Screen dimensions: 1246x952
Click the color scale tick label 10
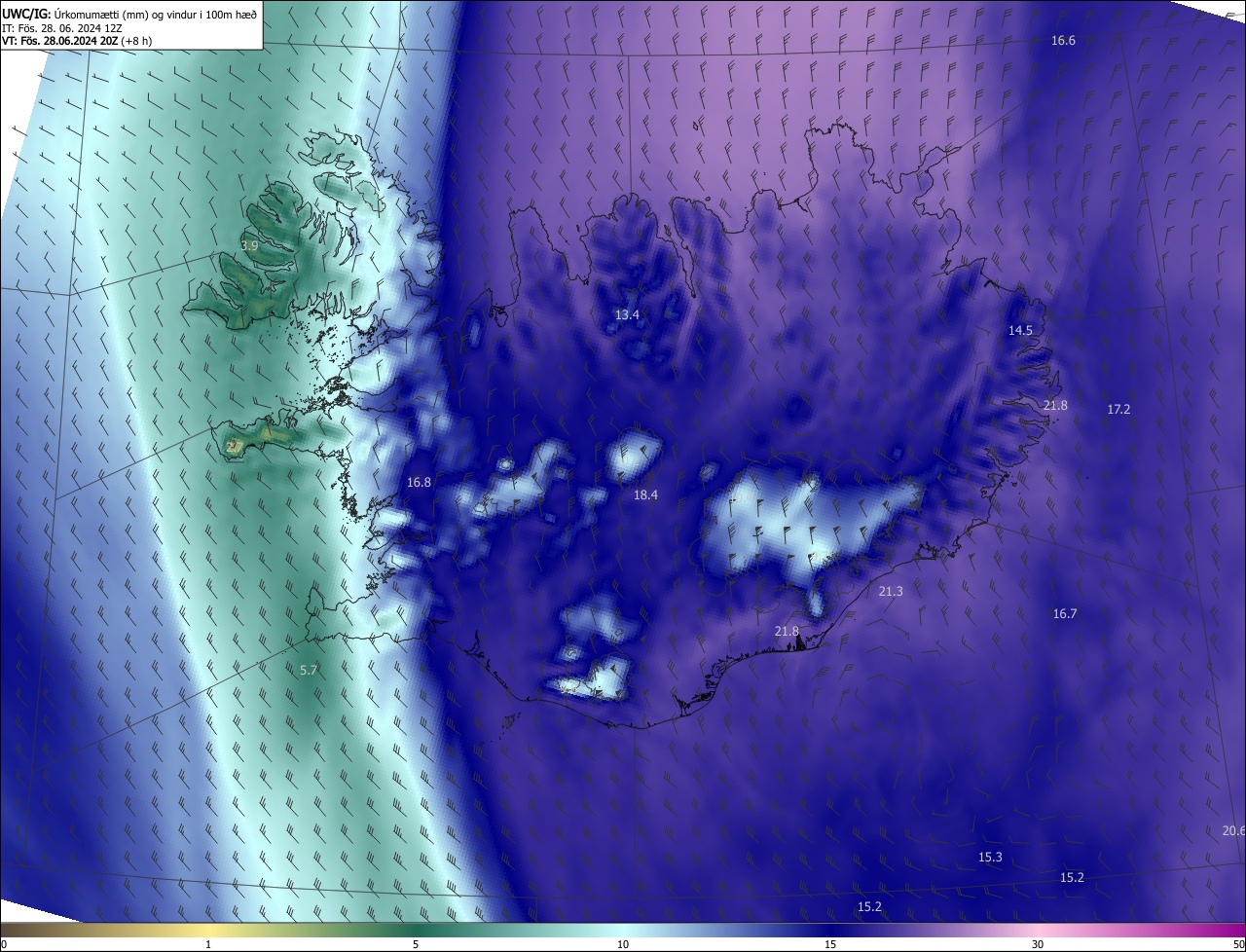tap(623, 944)
